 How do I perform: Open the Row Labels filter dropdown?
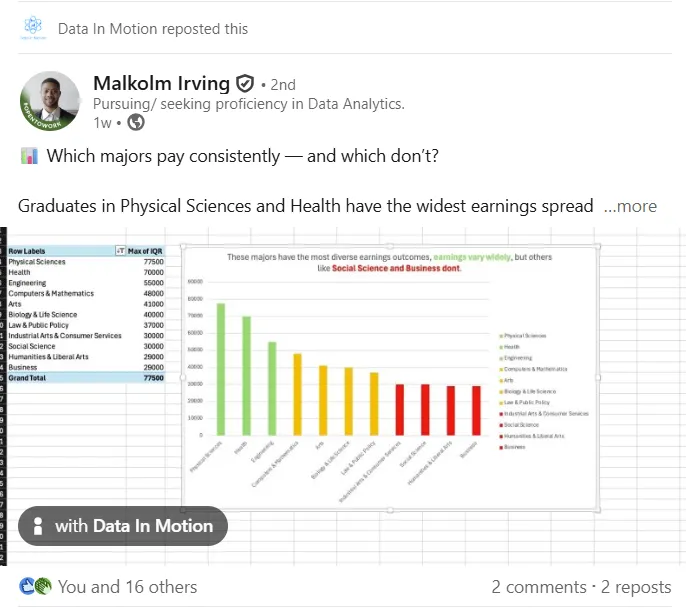(120, 251)
